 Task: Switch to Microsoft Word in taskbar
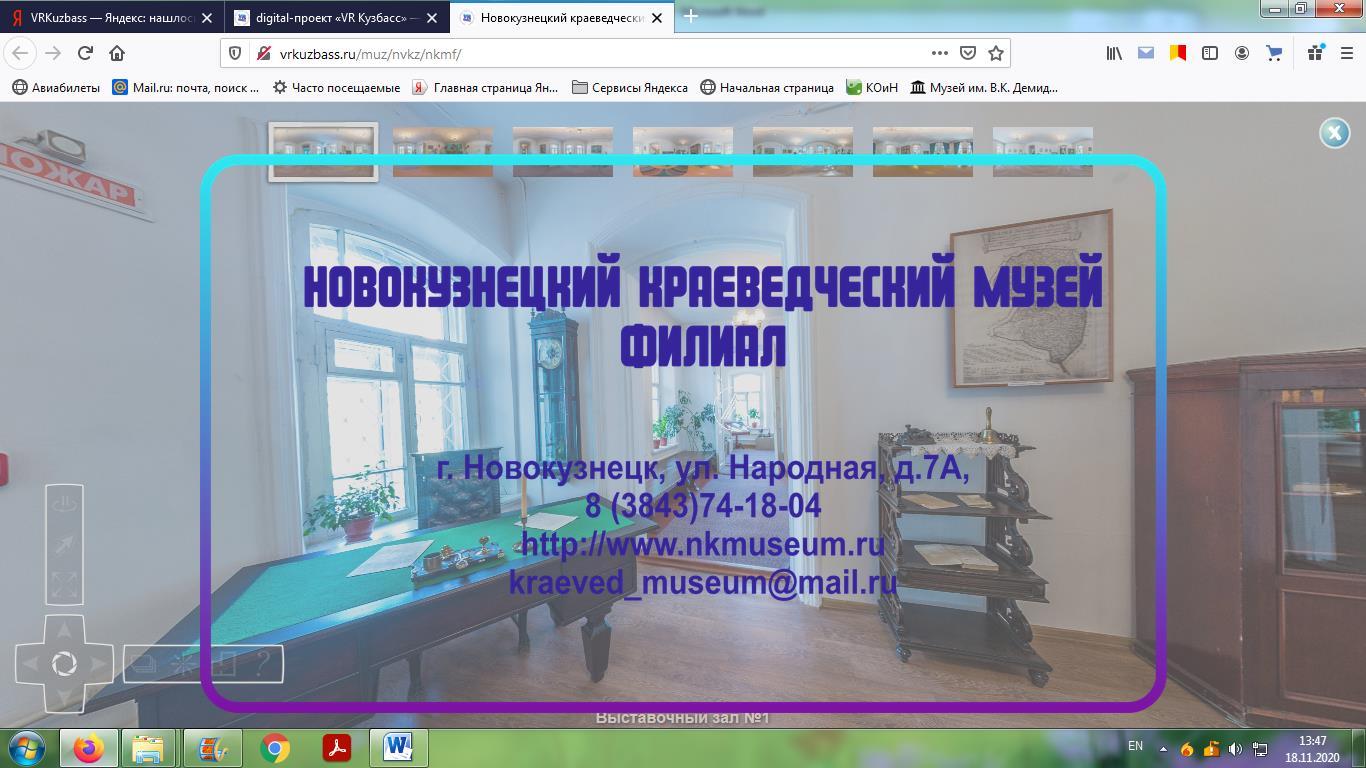point(398,748)
